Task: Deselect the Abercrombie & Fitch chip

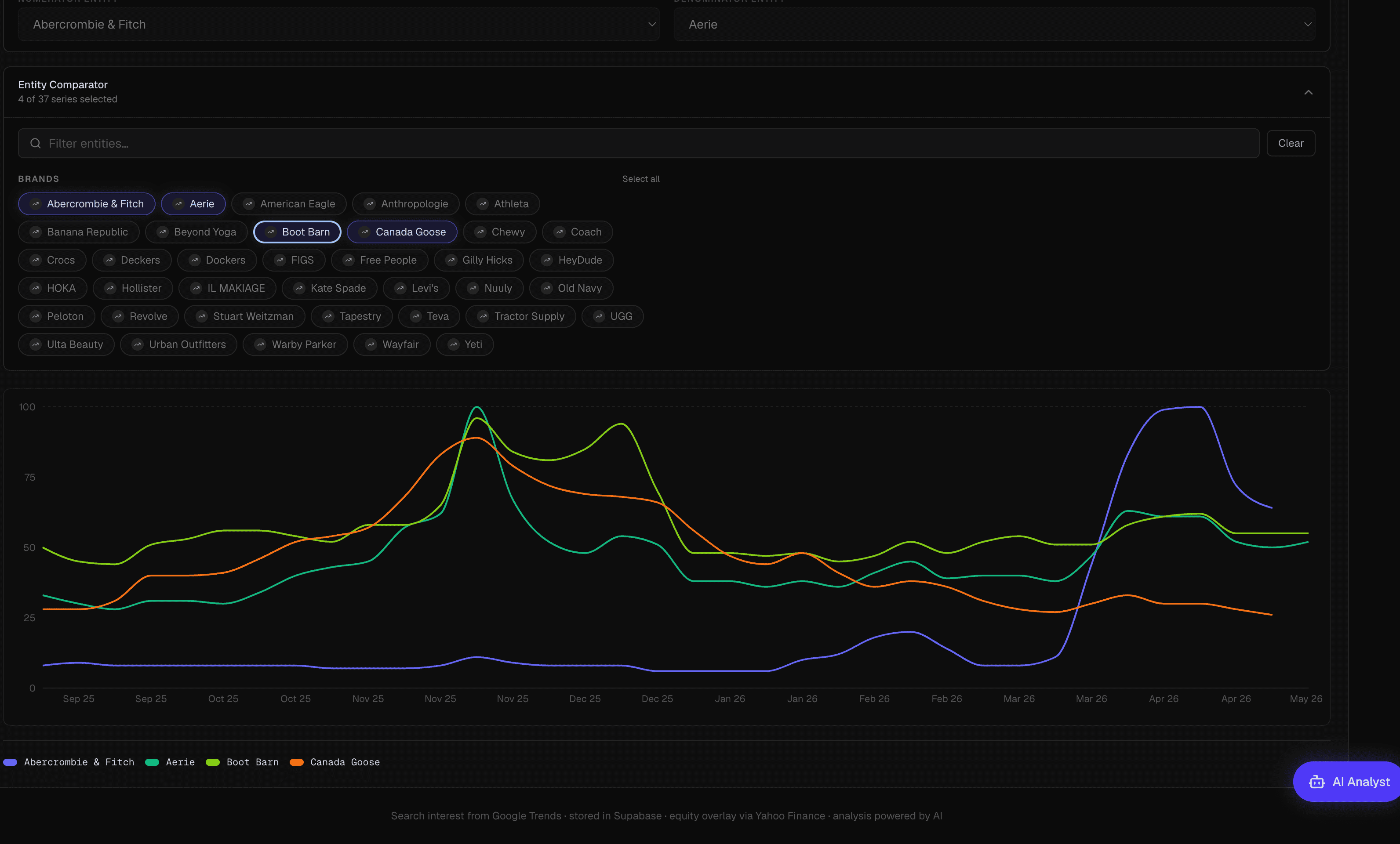Action: [x=86, y=204]
